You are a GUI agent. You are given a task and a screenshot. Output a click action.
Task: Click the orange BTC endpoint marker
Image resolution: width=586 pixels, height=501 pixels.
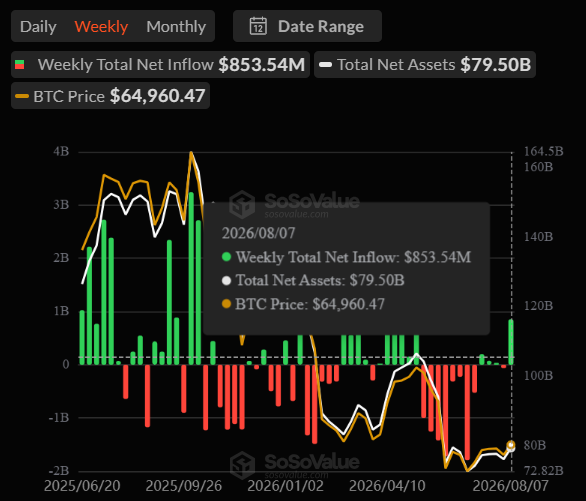[511, 445]
